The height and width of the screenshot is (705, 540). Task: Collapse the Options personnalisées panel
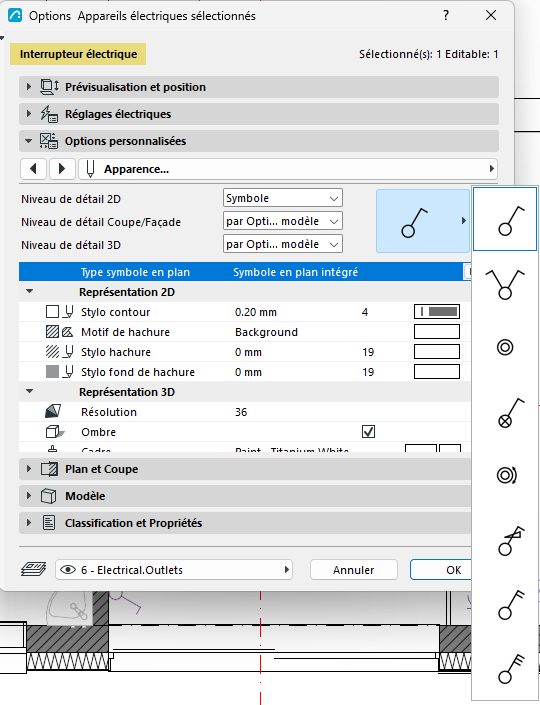point(29,141)
